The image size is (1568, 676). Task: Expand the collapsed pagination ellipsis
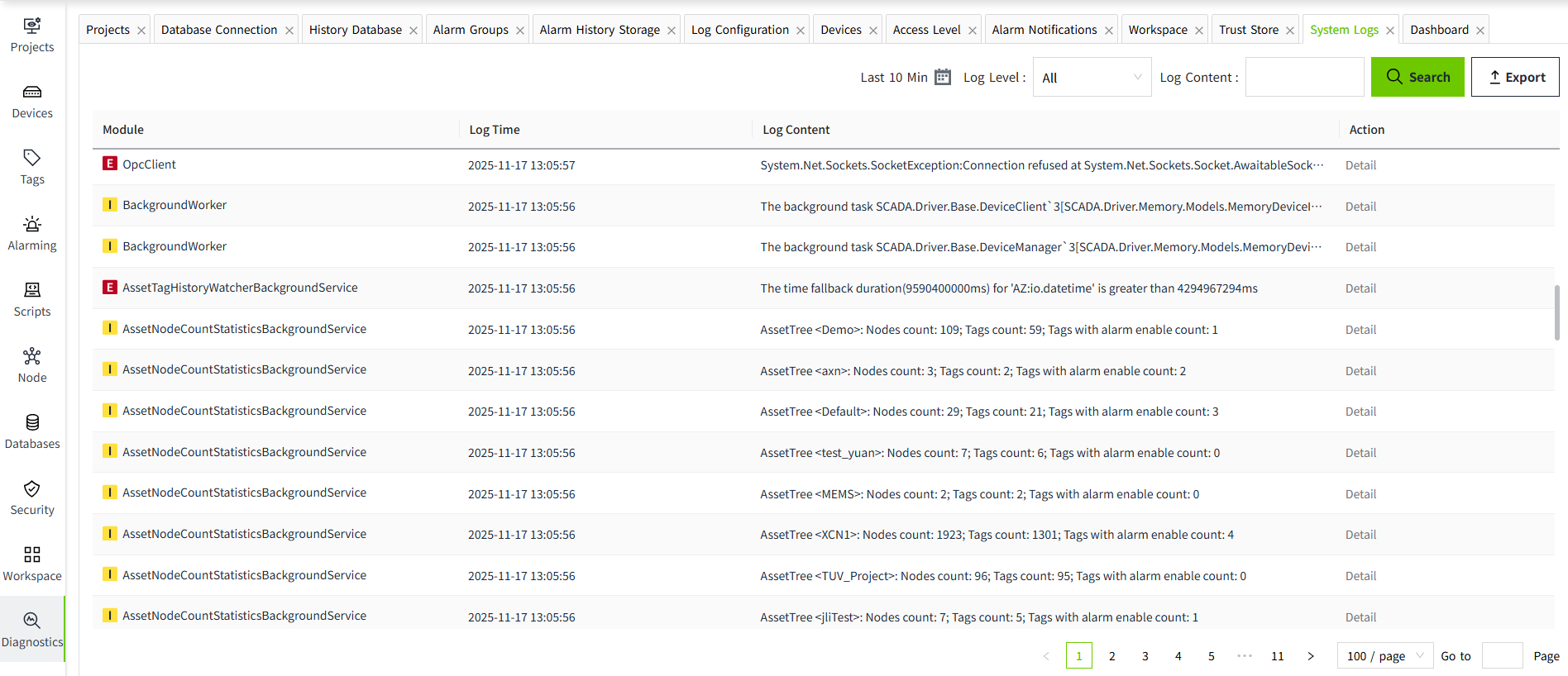coord(1244,655)
